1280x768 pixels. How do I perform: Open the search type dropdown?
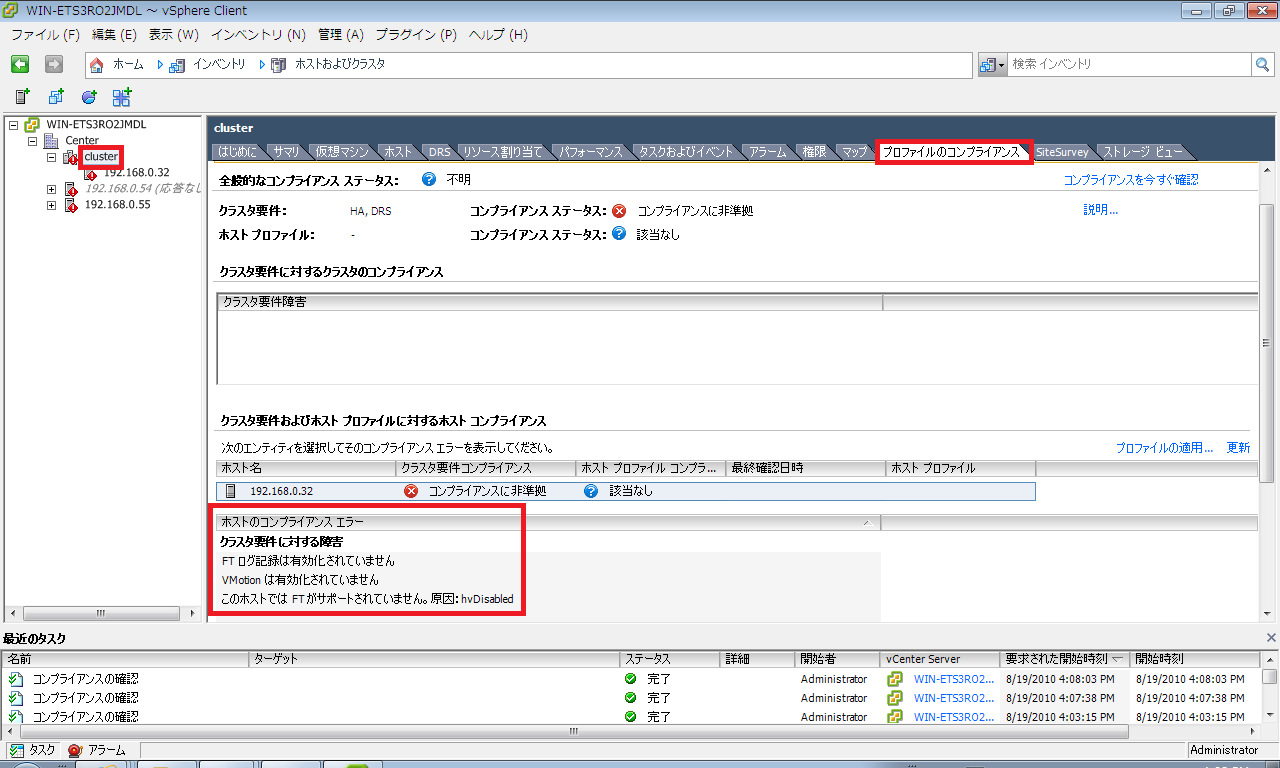992,64
